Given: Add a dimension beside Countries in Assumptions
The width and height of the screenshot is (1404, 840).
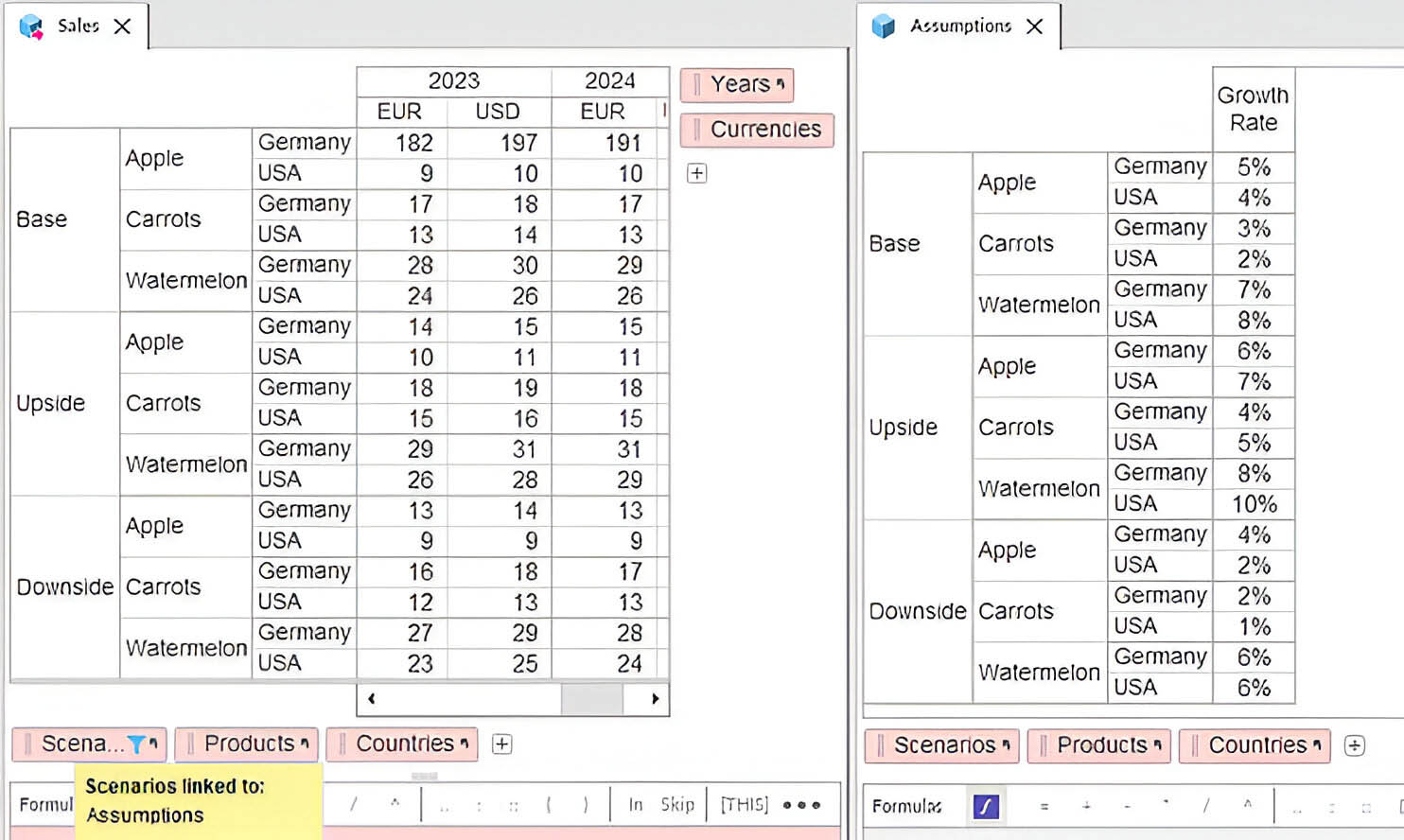Looking at the screenshot, I should [x=1354, y=745].
